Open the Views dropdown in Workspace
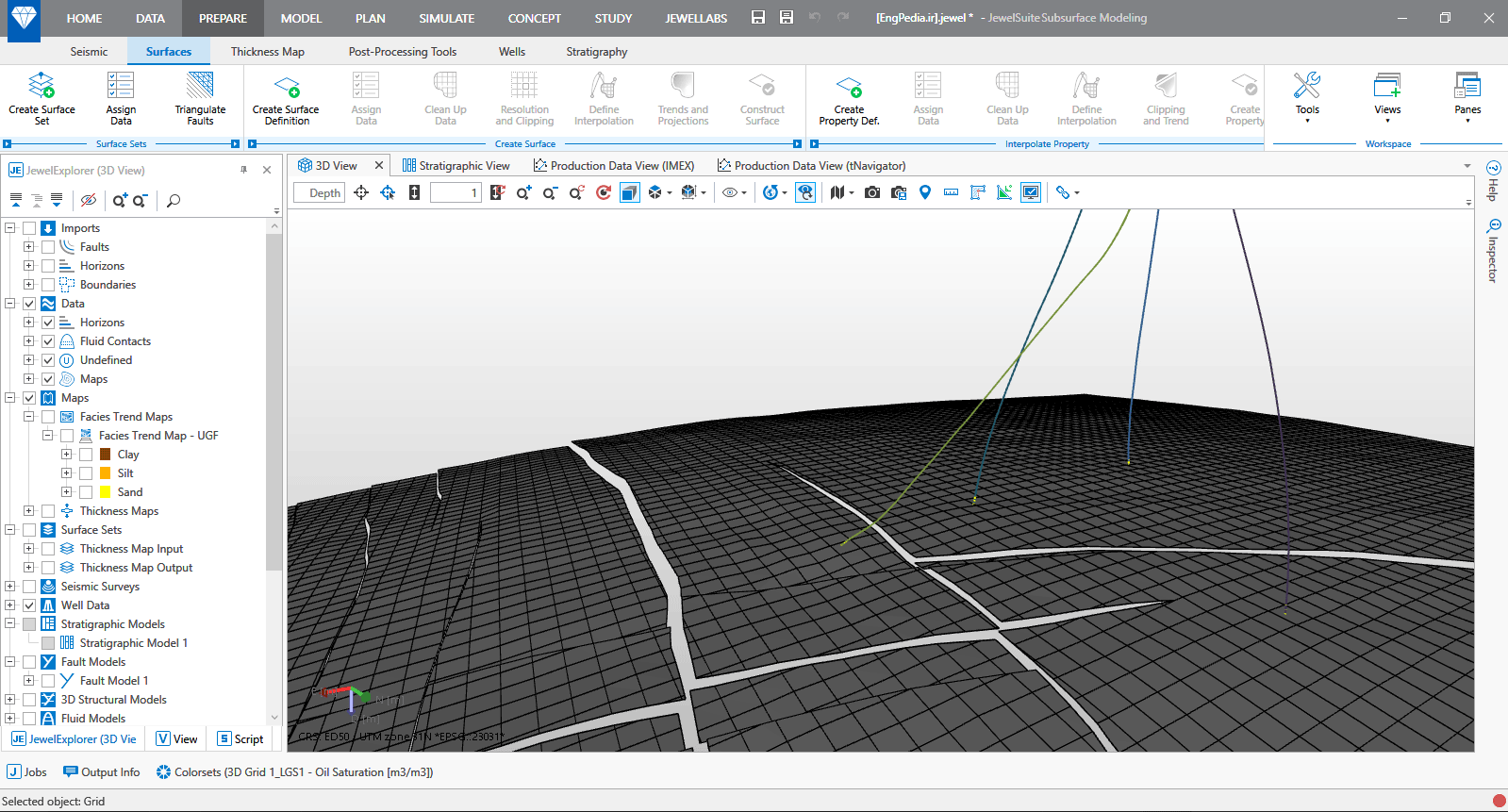 (x=1387, y=98)
